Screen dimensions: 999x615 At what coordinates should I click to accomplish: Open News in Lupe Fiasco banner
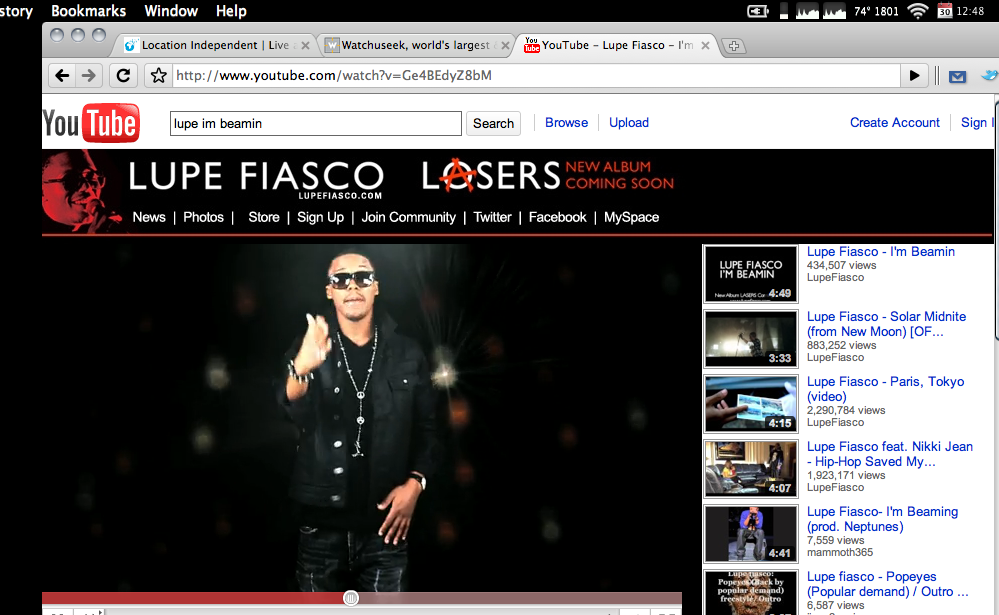click(149, 217)
